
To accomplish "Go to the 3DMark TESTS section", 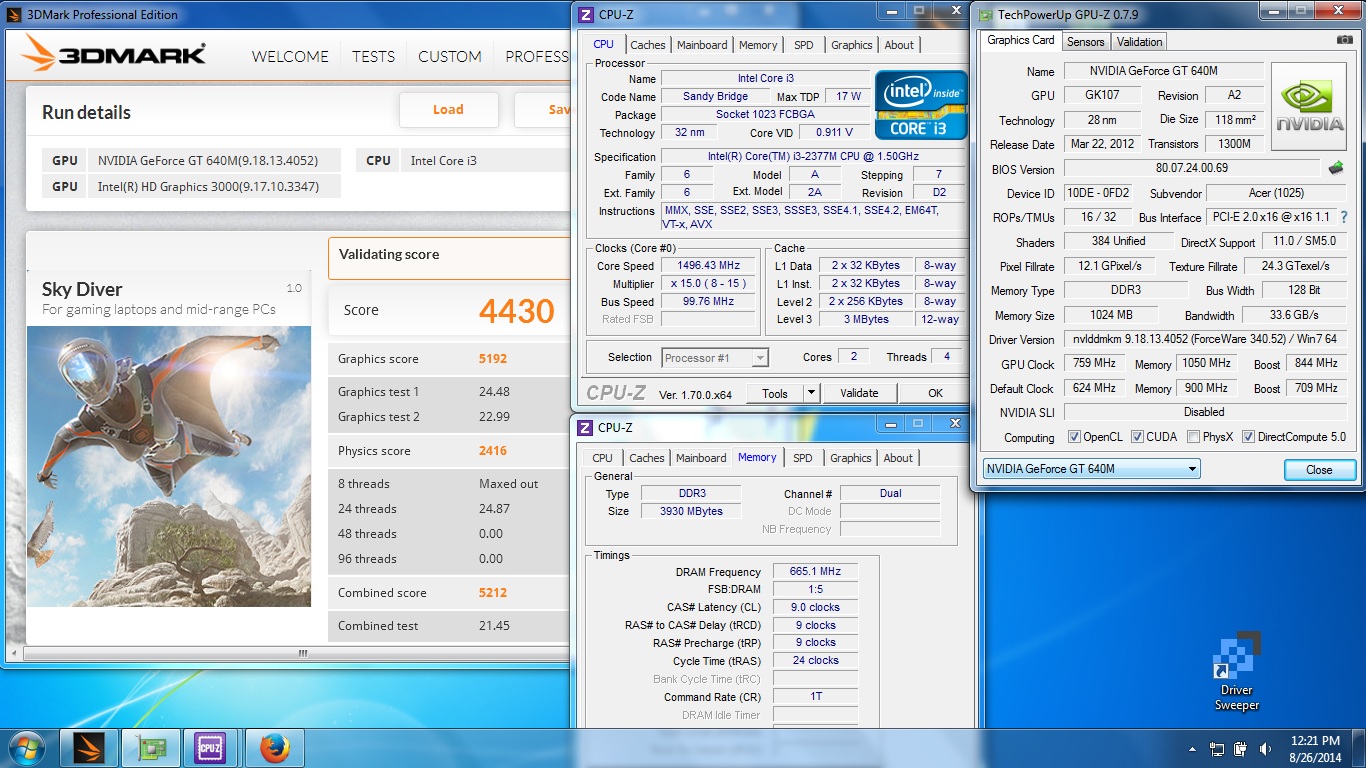I will (373, 57).
